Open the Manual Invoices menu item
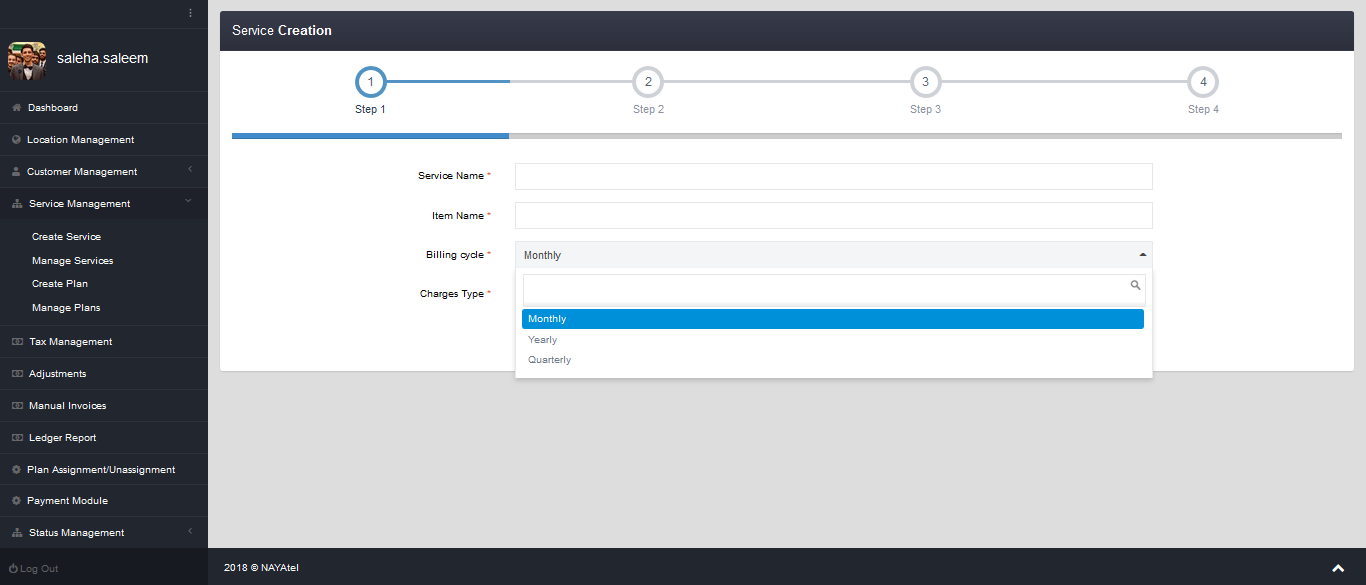This screenshot has height=585, width=1366. (x=104, y=405)
